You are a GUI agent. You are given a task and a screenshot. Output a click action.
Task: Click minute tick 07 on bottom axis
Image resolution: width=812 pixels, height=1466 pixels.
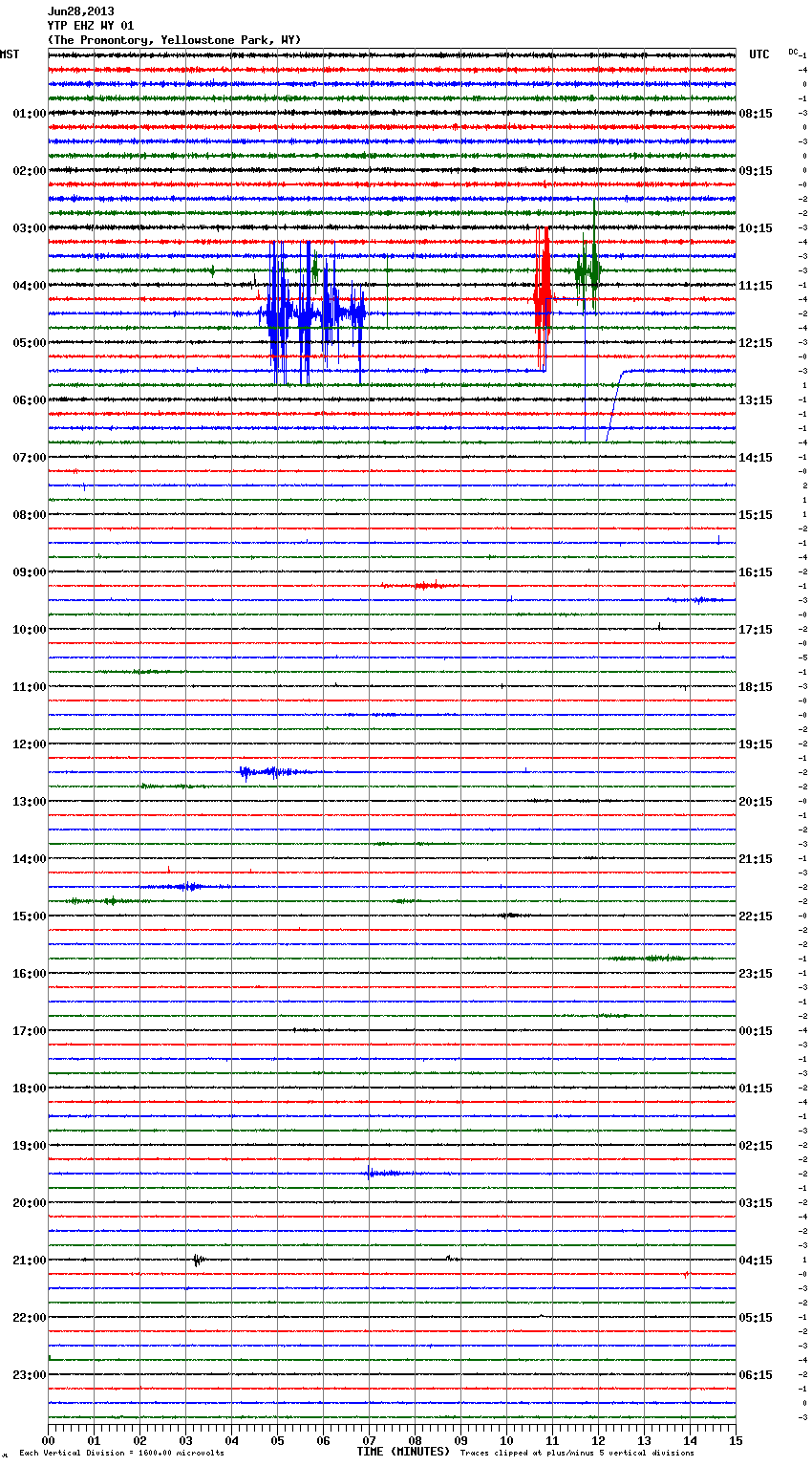tap(369, 1440)
